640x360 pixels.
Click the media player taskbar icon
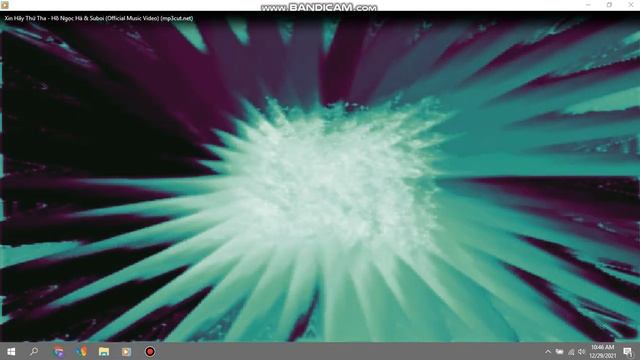(x=126, y=351)
